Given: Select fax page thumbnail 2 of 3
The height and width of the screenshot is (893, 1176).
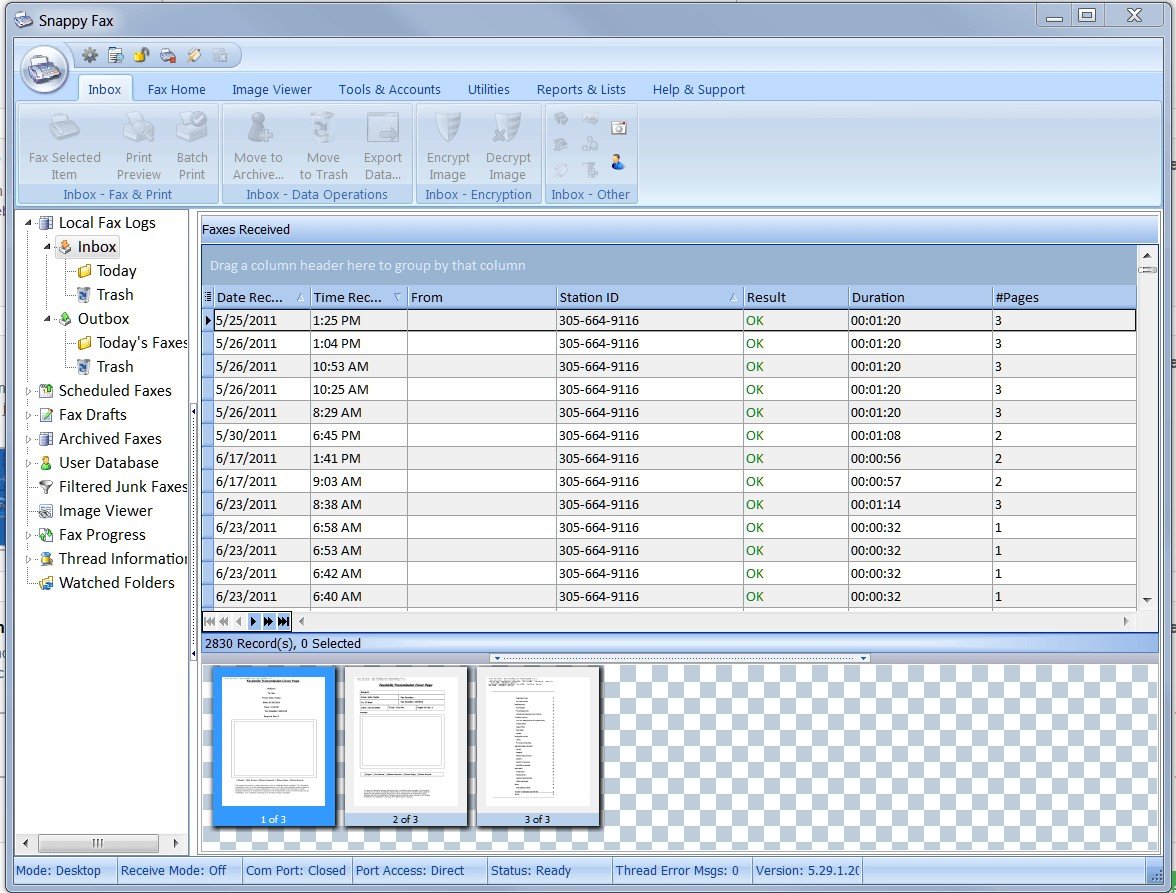Looking at the screenshot, I should pos(405,746).
